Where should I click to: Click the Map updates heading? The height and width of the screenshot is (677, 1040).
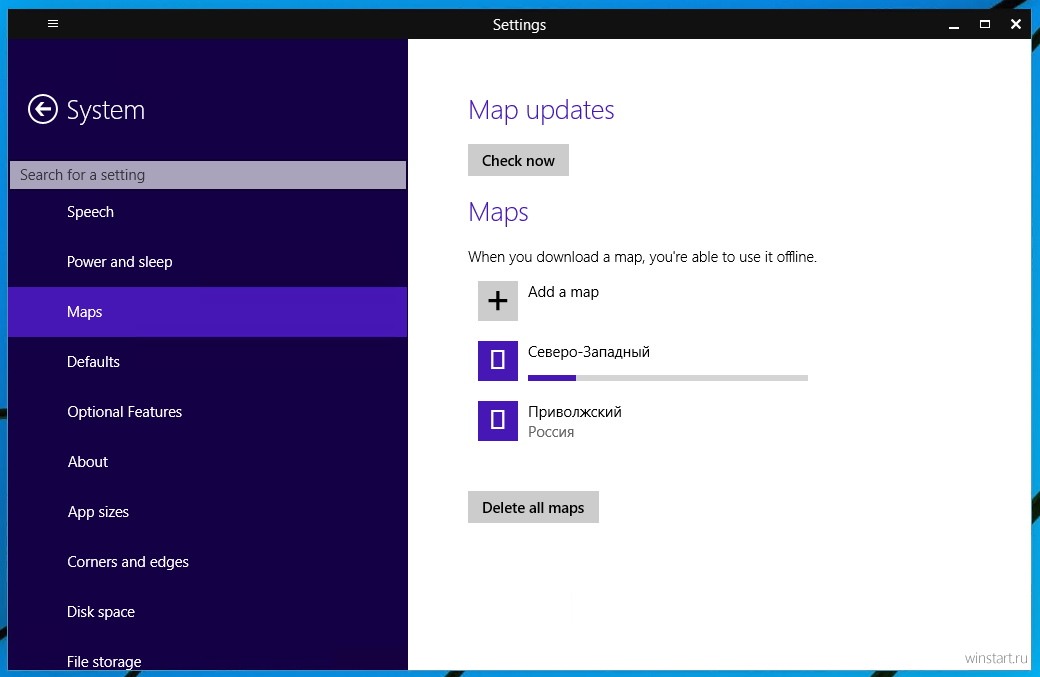click(541, 110)
